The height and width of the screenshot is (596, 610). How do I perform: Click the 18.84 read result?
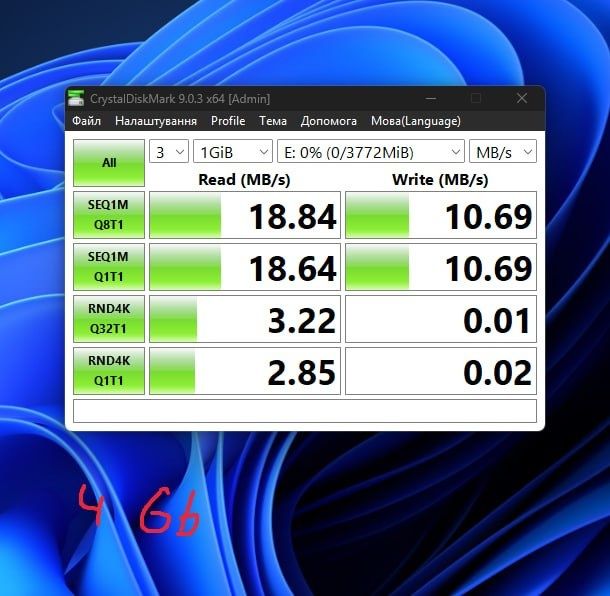point(245,215)
